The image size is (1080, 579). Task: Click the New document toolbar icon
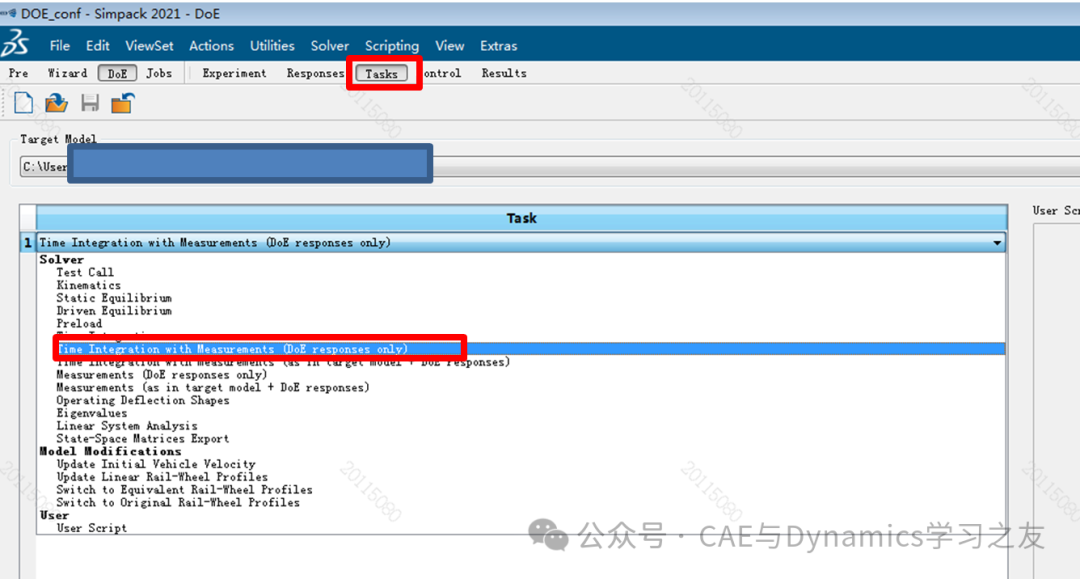click(x=23, y=103)
